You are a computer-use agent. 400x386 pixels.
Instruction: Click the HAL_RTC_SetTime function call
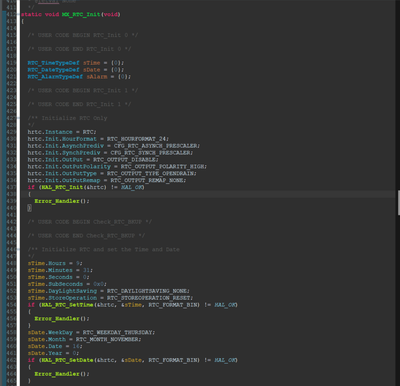tap(67, 305)
